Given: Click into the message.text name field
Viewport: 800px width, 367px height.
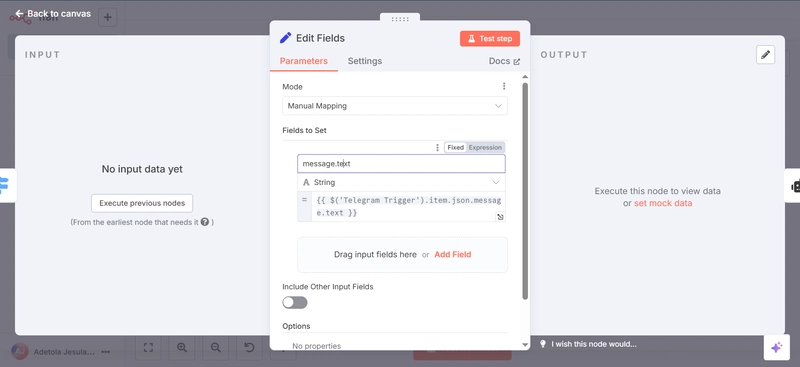Looking at the screenshot, I should [401, 164].
